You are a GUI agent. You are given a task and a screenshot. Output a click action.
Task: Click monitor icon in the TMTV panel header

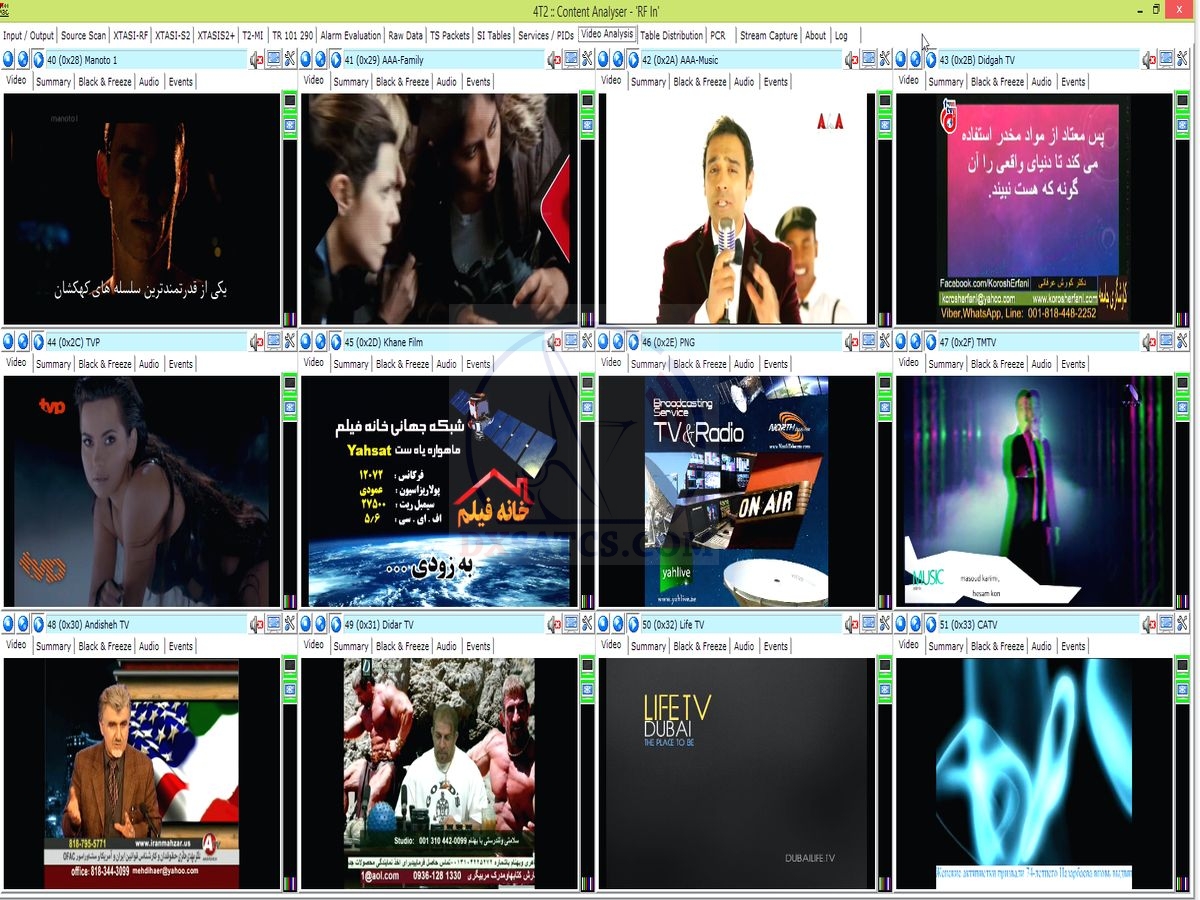tap(1166, 342)
